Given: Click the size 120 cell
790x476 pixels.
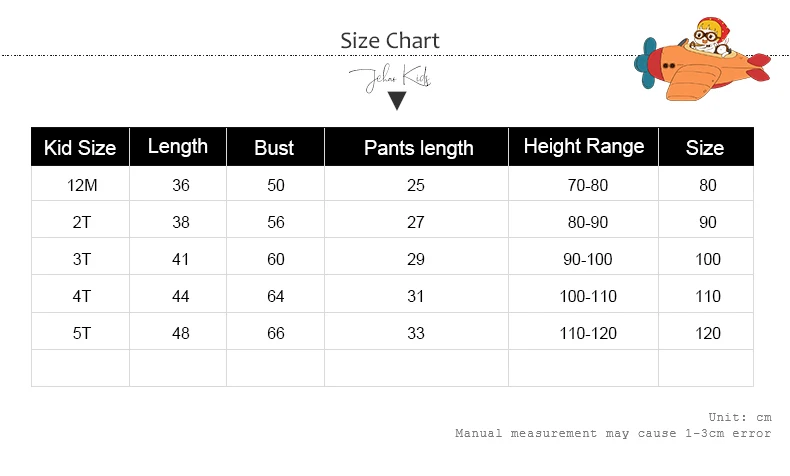Looking at the screenshot, I should tap(708, 333).
